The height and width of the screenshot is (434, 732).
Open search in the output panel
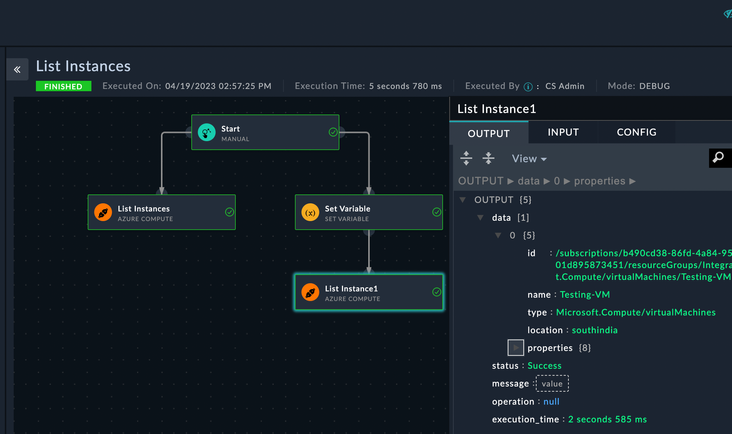718,158
